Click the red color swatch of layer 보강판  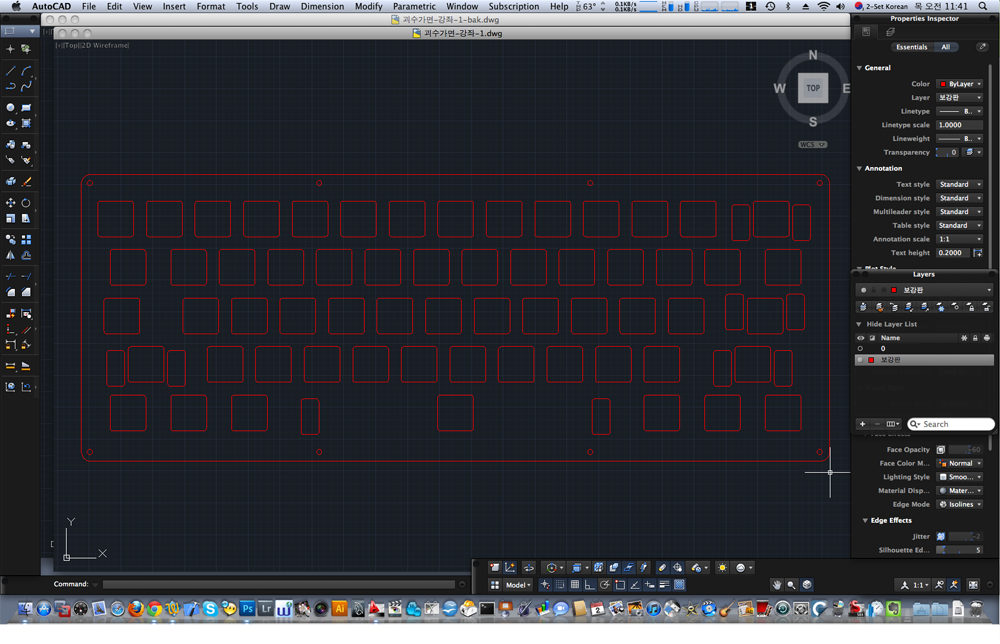click(872, 360)
